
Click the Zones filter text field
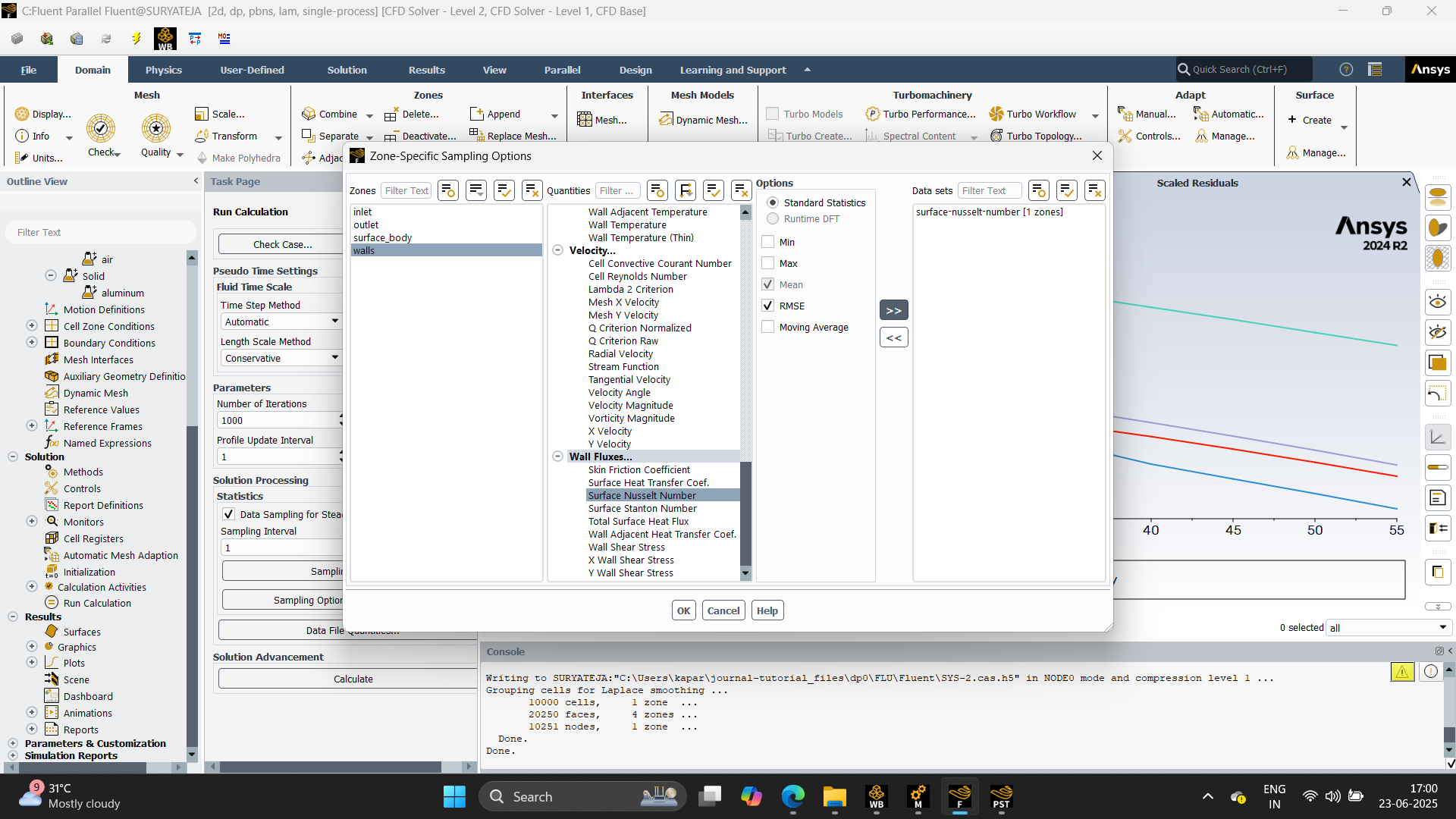tap(406, 191)
